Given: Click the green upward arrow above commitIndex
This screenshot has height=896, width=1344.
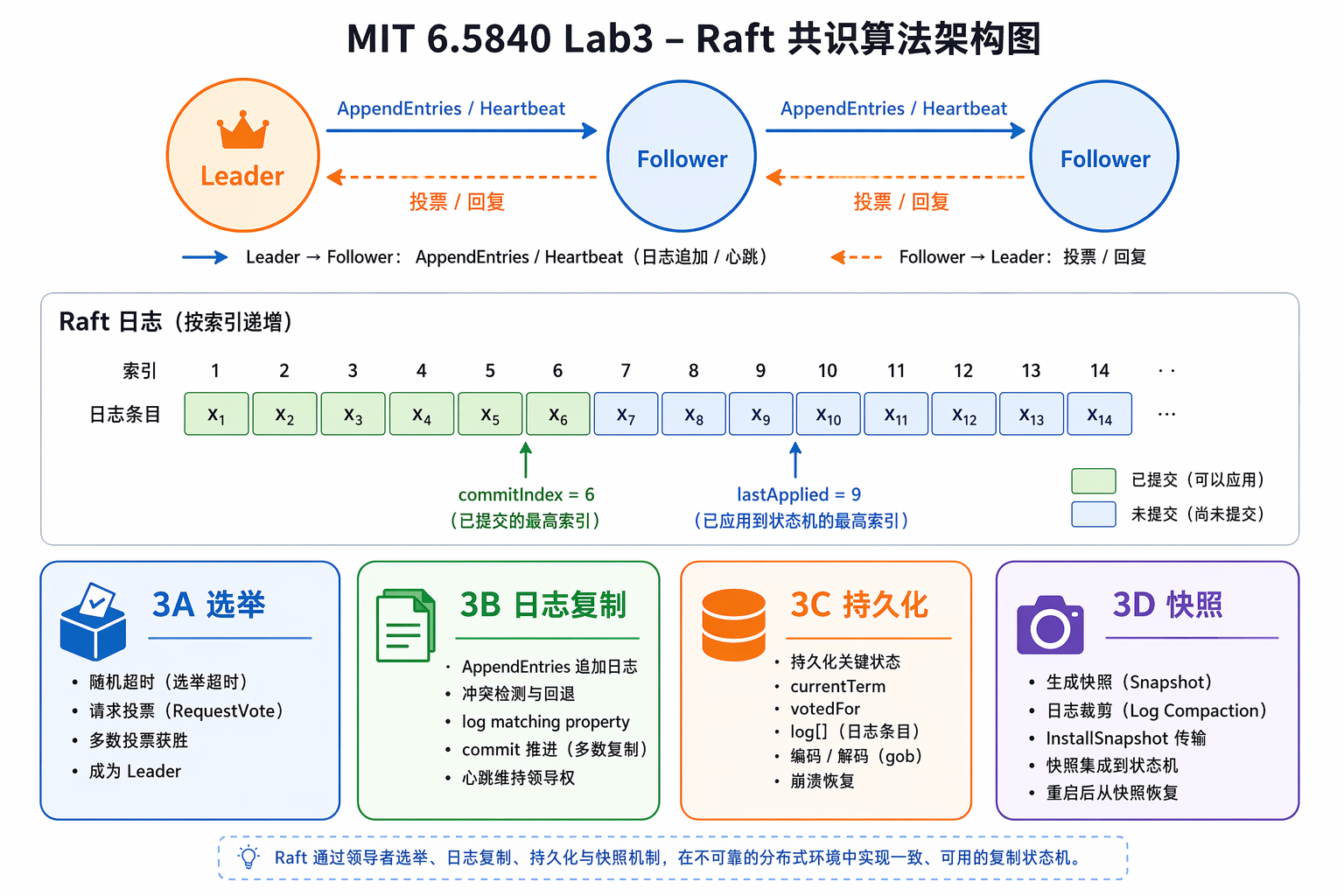Looking at the screenshot, I should pos(526,460).
